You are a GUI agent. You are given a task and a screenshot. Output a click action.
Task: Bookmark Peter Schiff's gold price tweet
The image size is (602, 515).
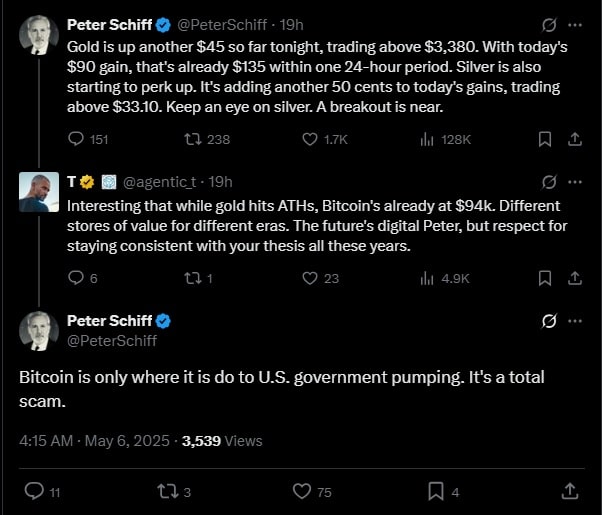[544, 140]
